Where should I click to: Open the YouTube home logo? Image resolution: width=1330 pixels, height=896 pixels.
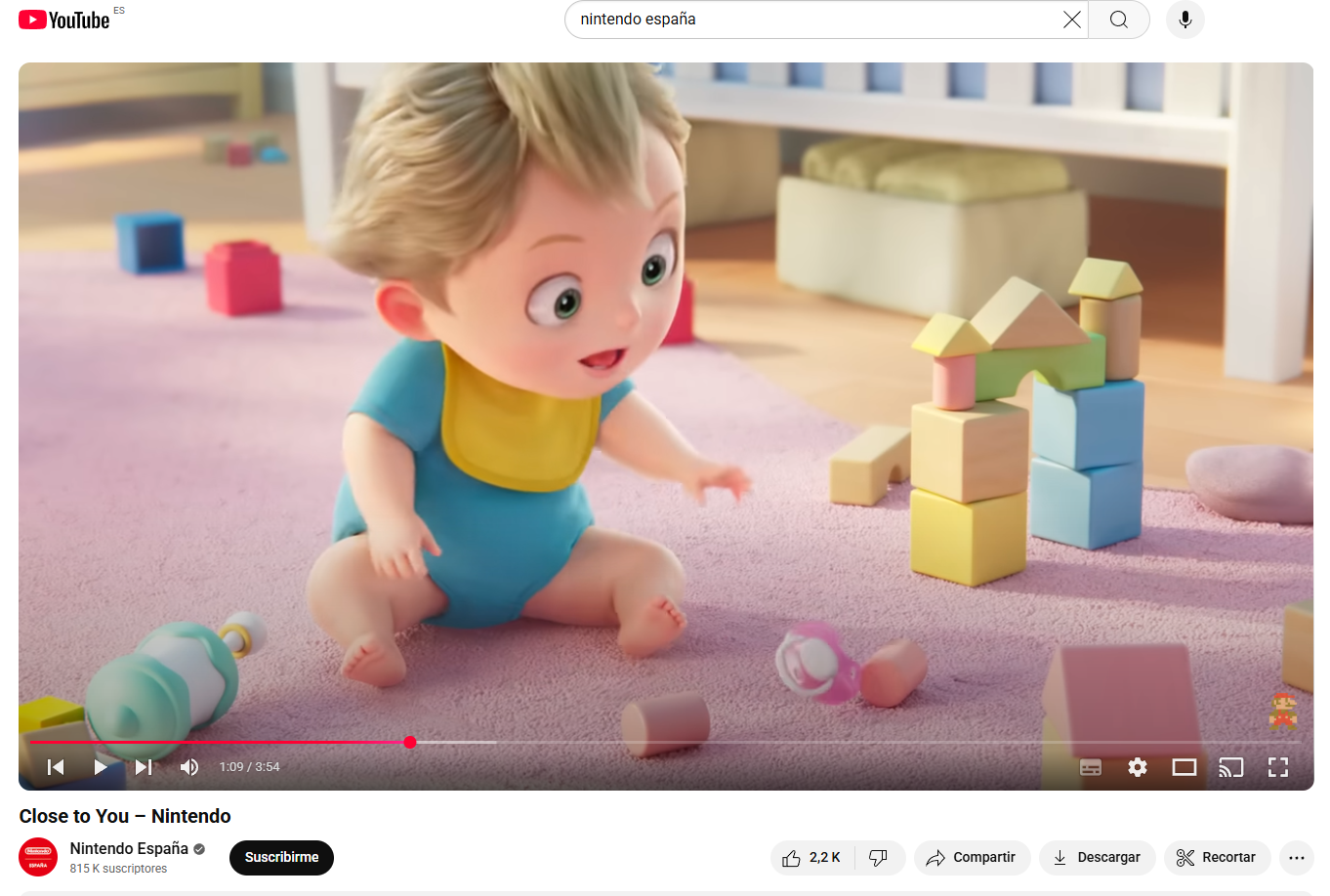coord(64,20)
